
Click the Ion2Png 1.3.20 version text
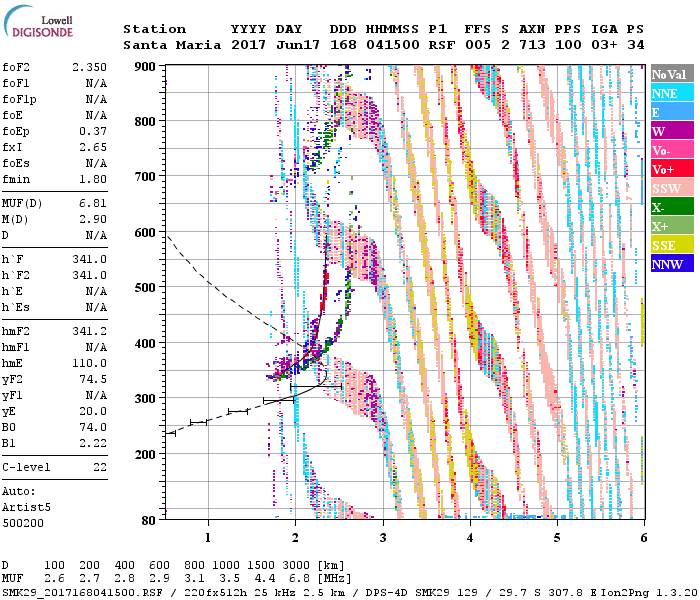(649, 593)
